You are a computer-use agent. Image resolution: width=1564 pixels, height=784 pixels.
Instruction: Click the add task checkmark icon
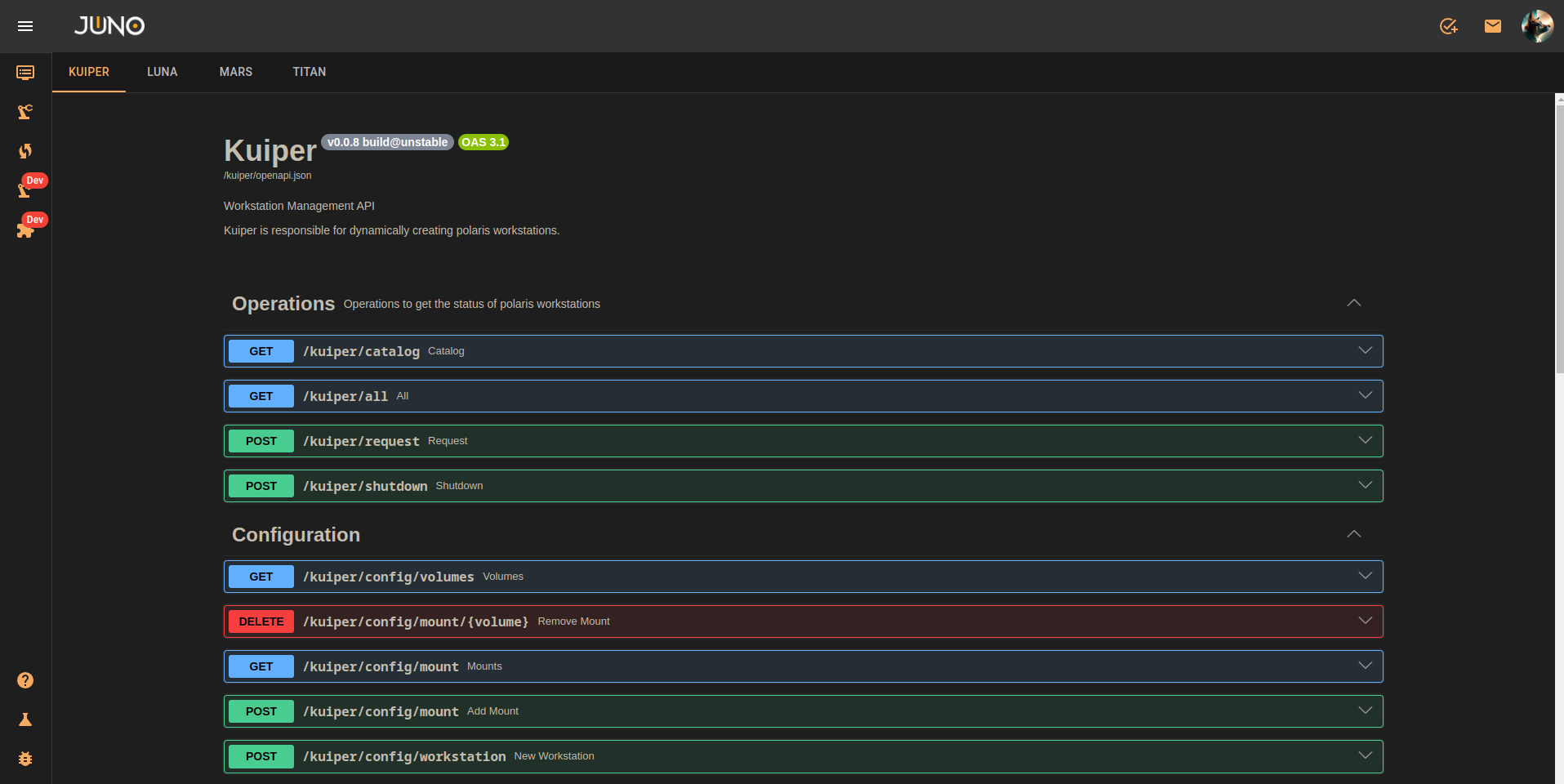pos(1448,26)
